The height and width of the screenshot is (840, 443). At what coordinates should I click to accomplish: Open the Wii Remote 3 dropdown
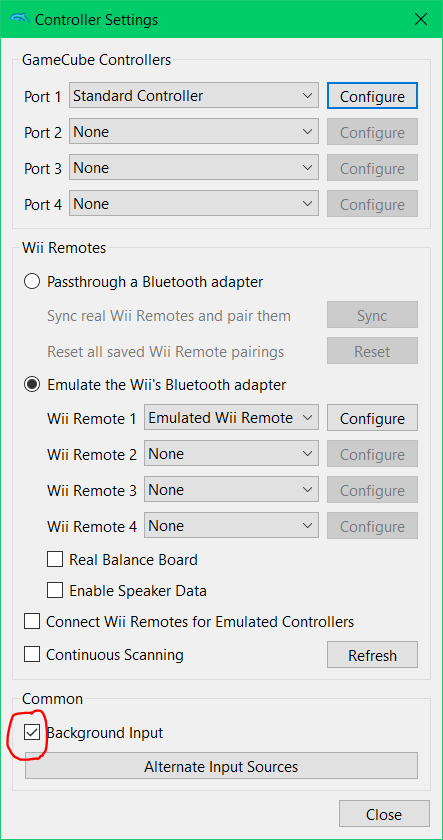point(231,490)
